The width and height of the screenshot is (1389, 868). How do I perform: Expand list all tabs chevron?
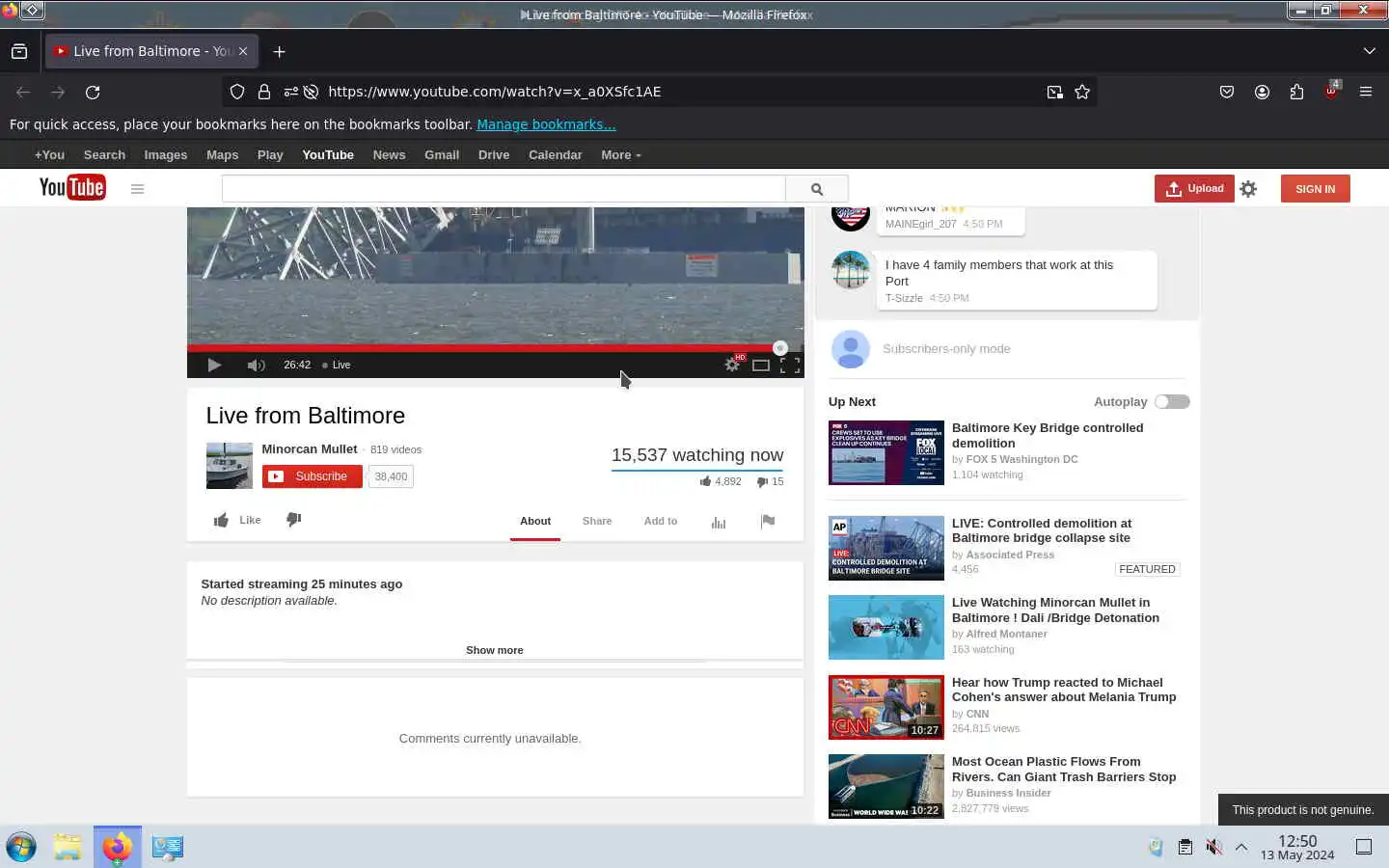click(1369, 51)
